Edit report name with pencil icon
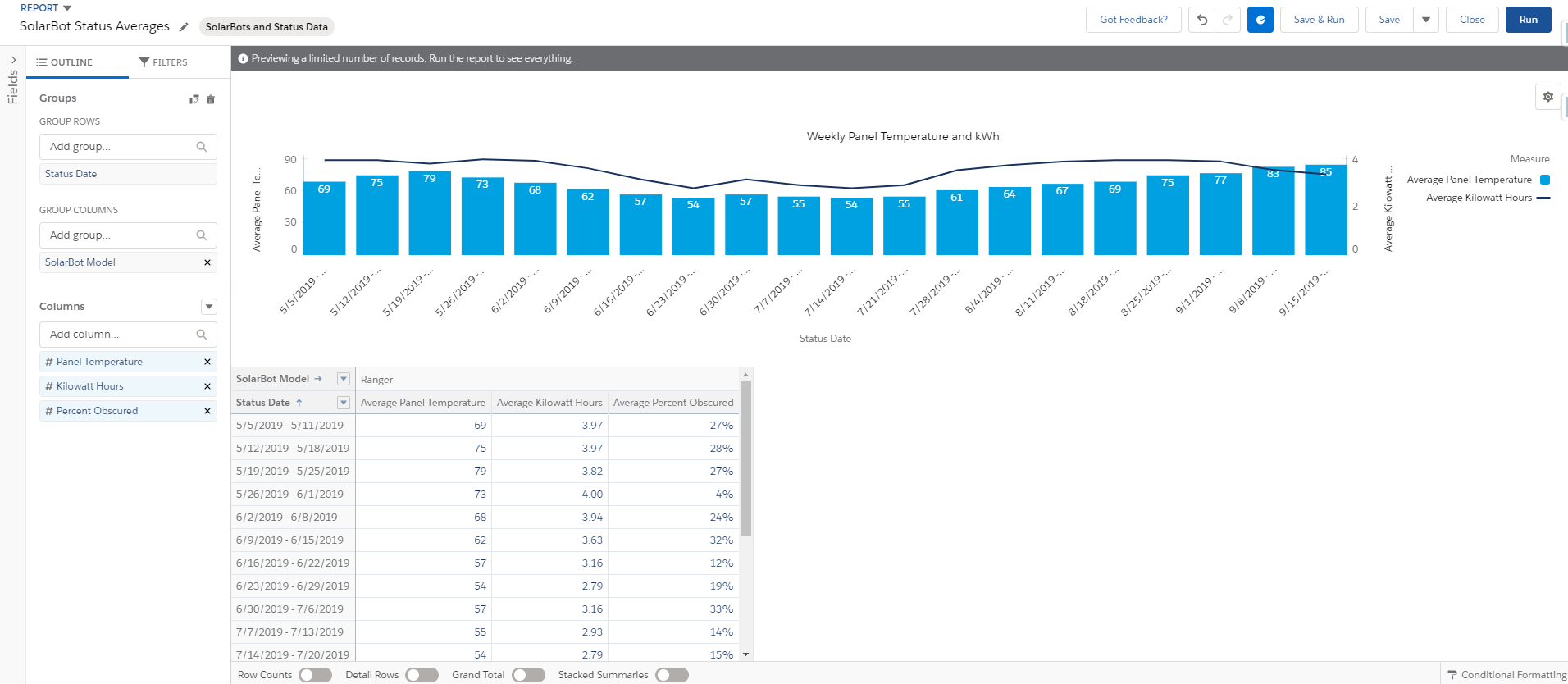 click(x=184, y=27)
